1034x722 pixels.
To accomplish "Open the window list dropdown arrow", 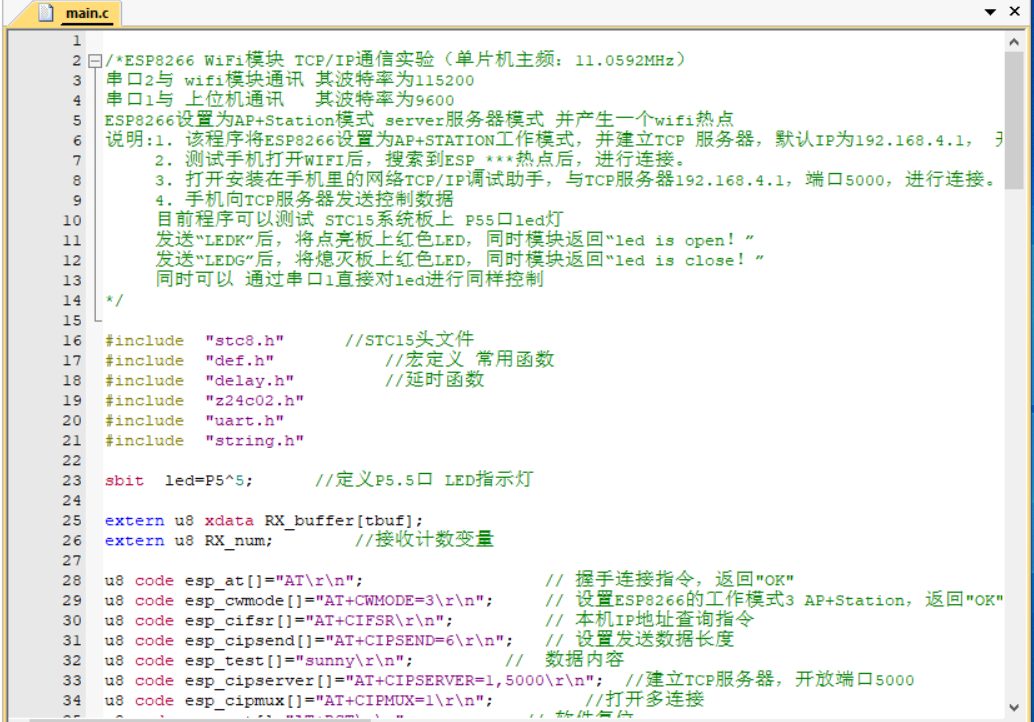I will 990,12.
